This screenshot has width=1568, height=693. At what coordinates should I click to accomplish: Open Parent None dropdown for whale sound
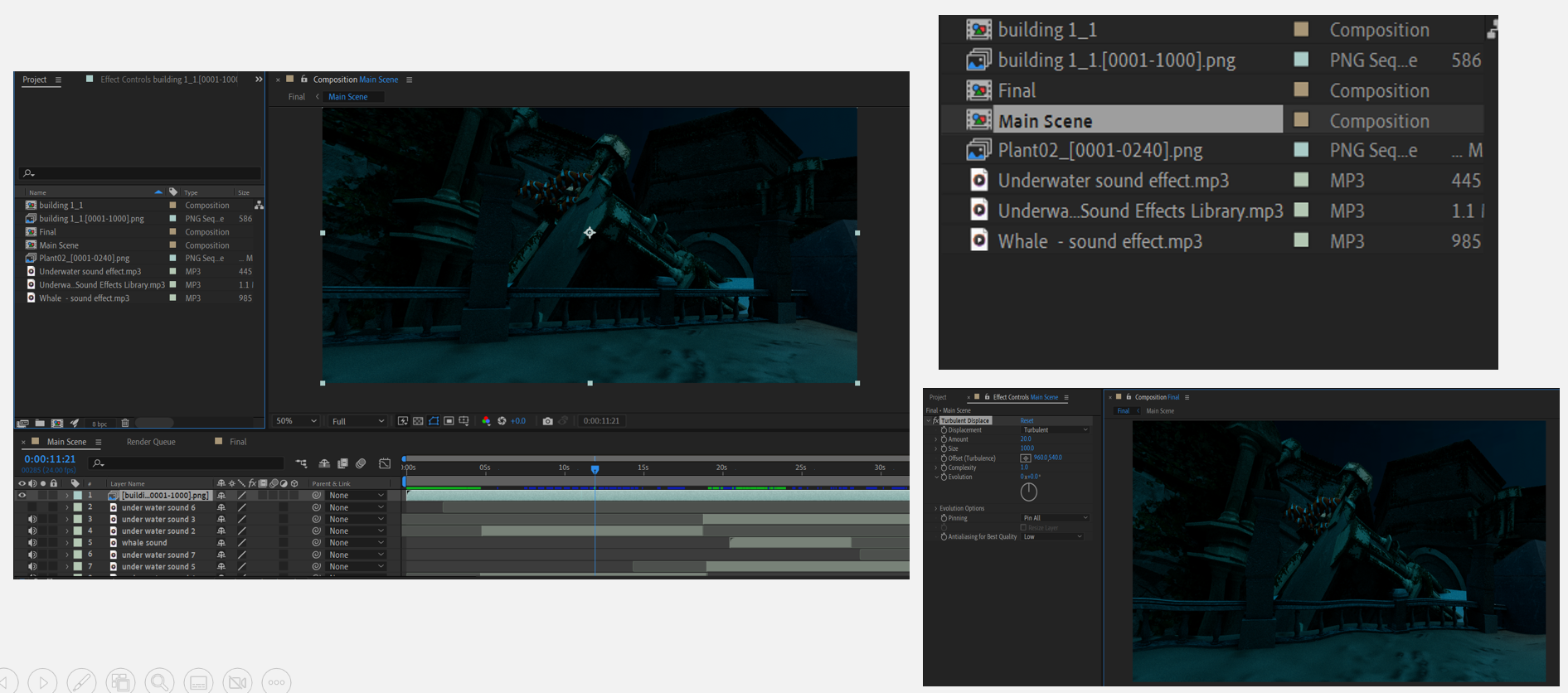357,543
